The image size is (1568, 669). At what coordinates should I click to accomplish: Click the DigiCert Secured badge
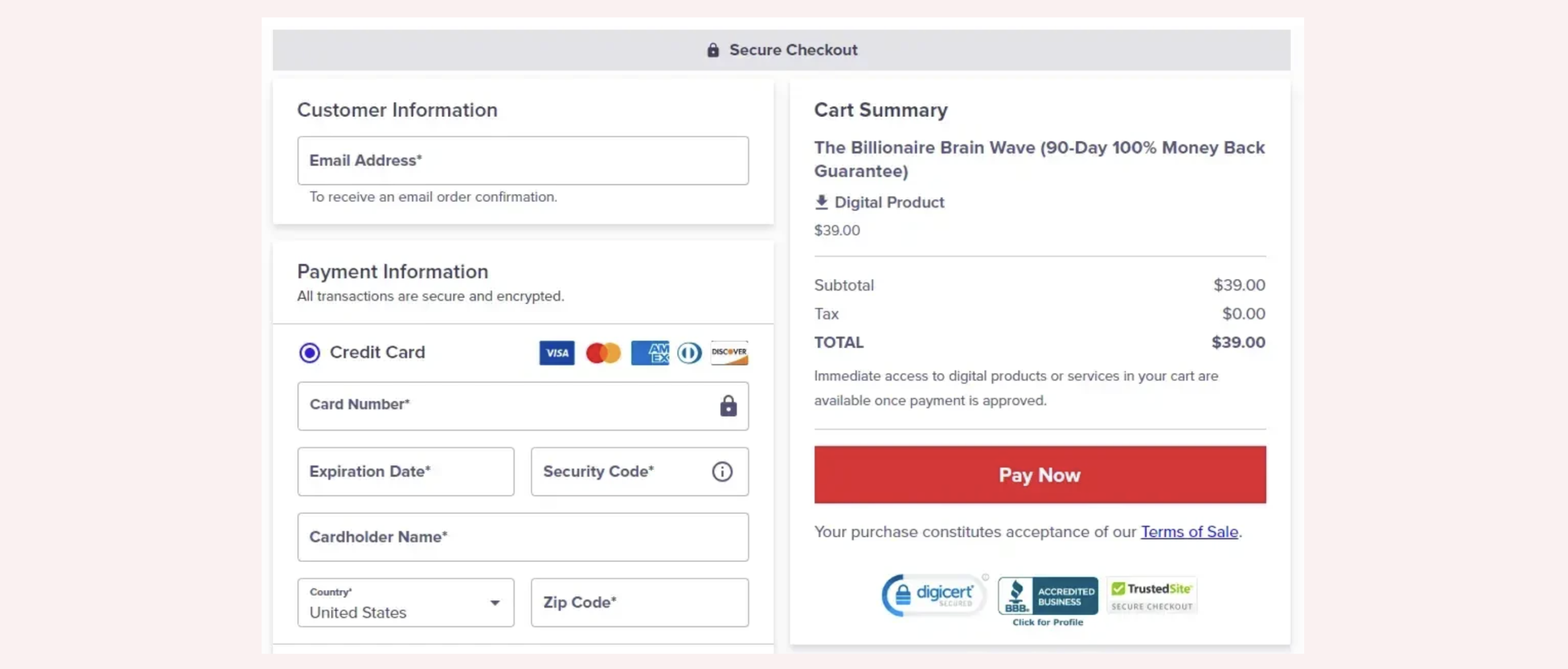tap(933, 595)
